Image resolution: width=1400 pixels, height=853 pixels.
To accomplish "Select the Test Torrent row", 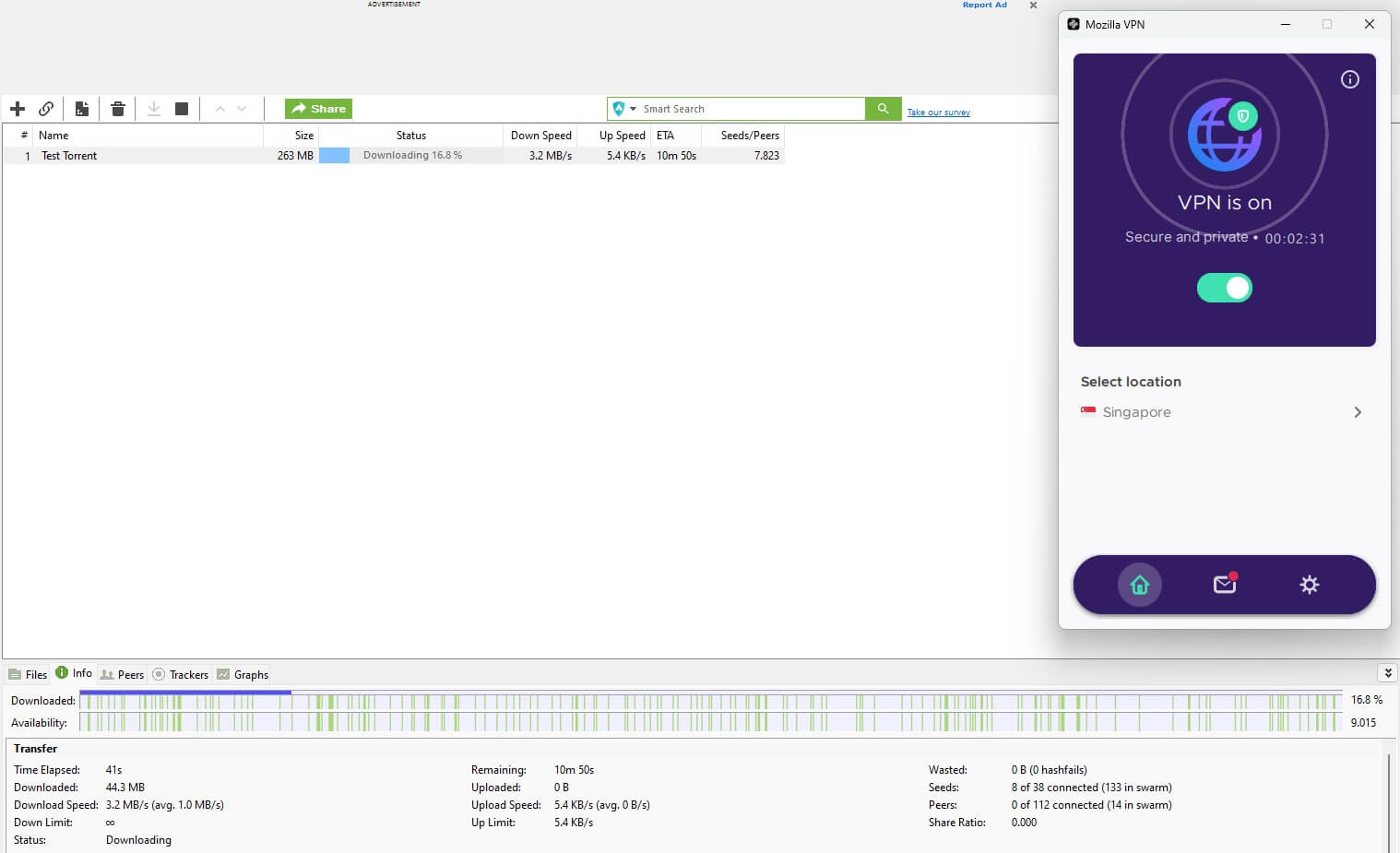I will coord(394,156).
